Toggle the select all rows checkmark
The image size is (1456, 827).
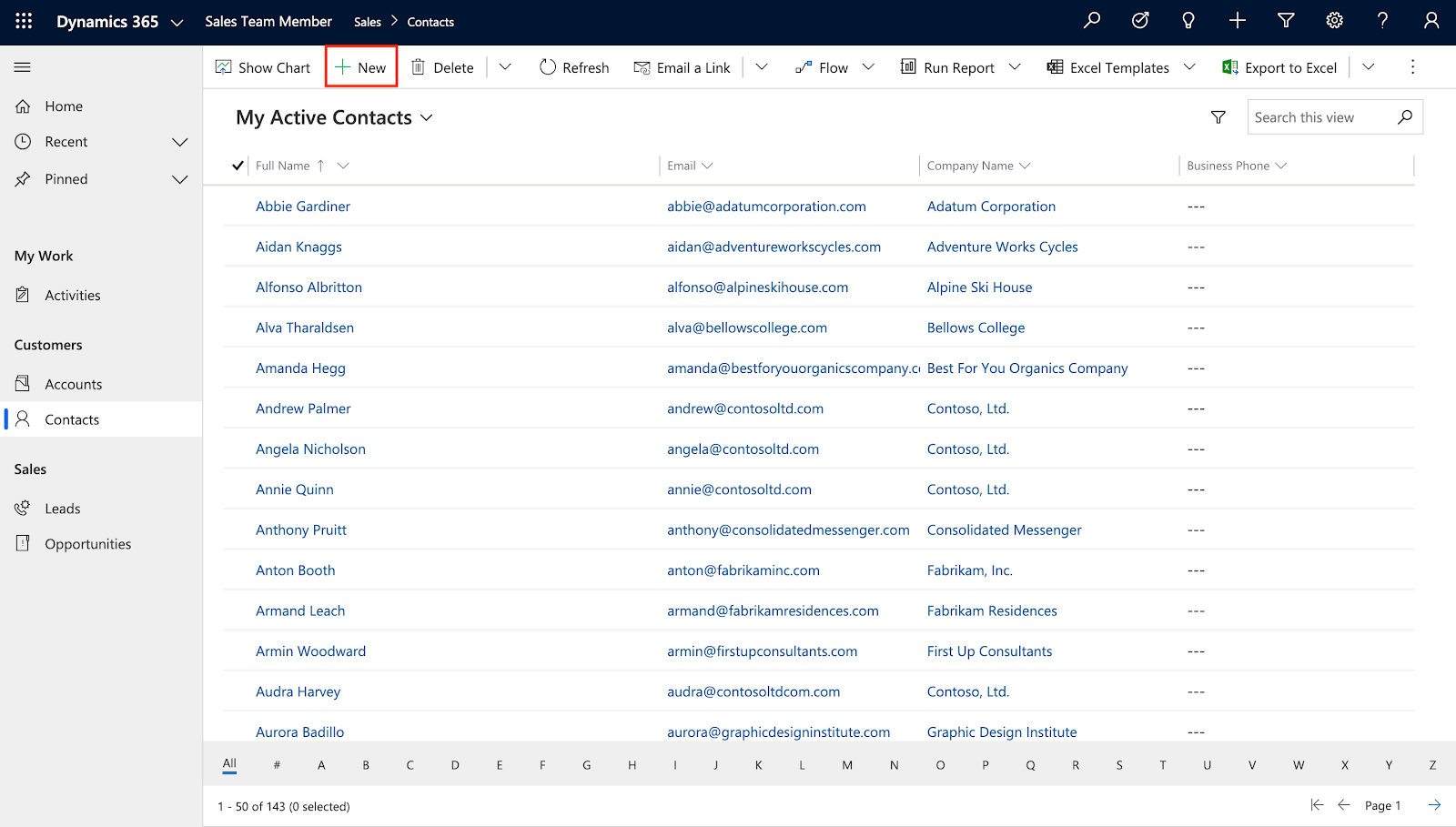click(238, 166)
